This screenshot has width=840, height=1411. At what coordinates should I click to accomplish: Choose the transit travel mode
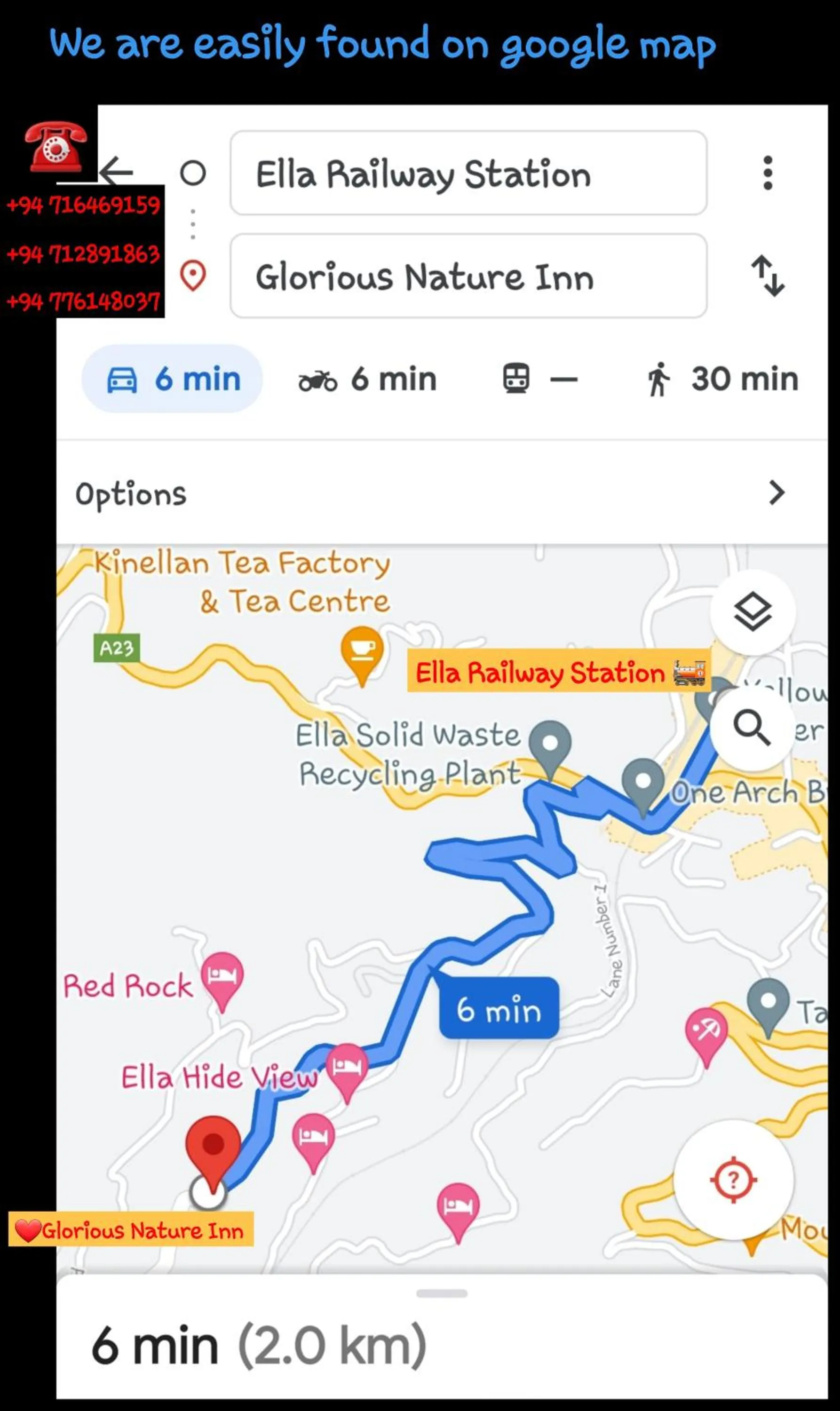point(539,379)
